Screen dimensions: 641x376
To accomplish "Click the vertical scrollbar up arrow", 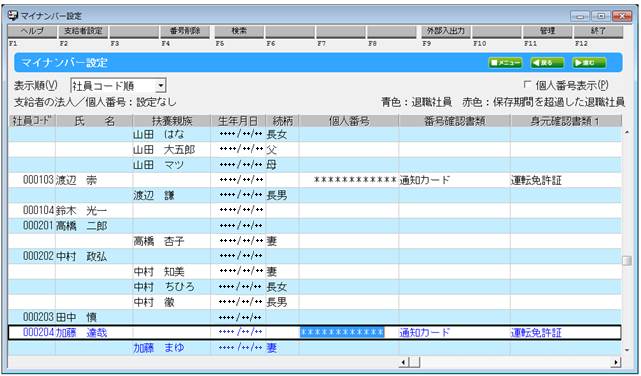I will pyautogui.click(x=627, y=132).
